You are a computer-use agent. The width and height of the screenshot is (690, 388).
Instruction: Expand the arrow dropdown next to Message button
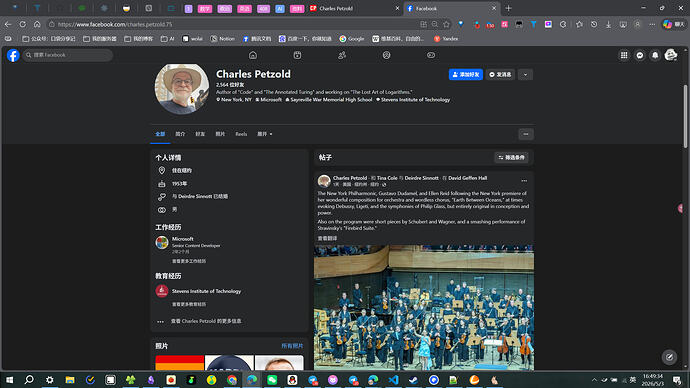pos(525,75)
